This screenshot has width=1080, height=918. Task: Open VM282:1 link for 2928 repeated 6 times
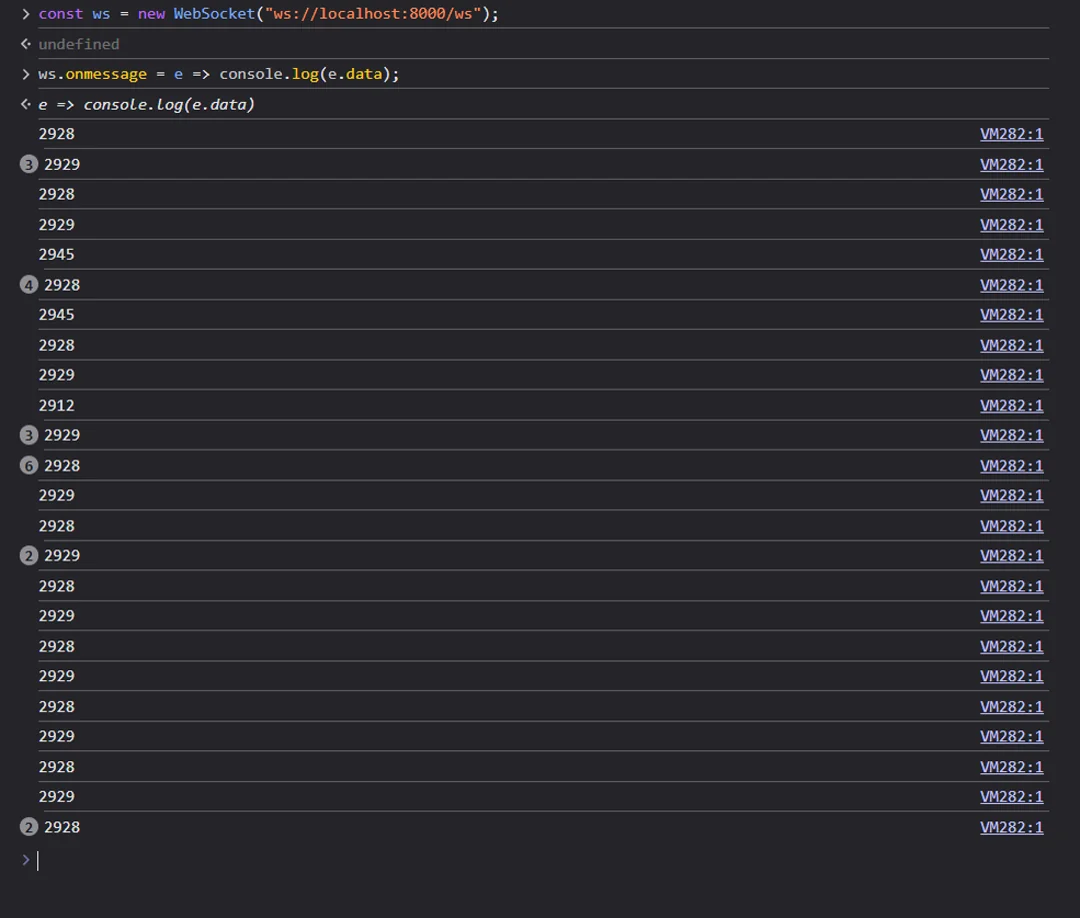click(x=1011, y=466)
